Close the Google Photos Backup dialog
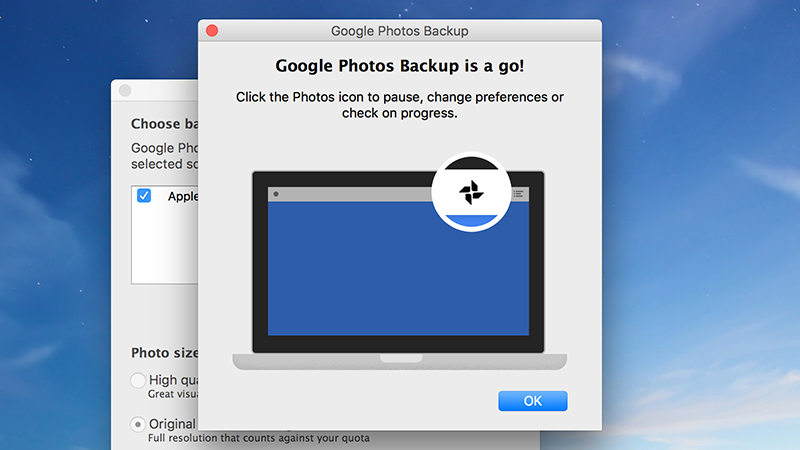This screenshot has height=450, width=800. click(x=212, y=31)
